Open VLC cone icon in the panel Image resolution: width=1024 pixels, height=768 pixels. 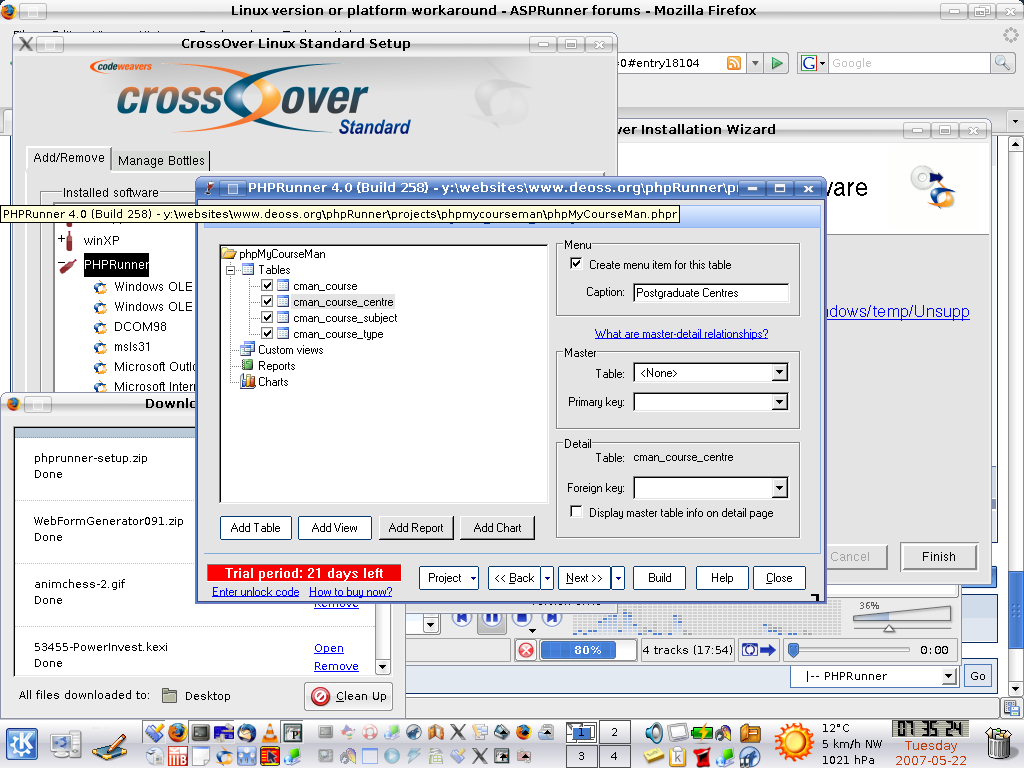pyautogui.click(x=270, y=733)
